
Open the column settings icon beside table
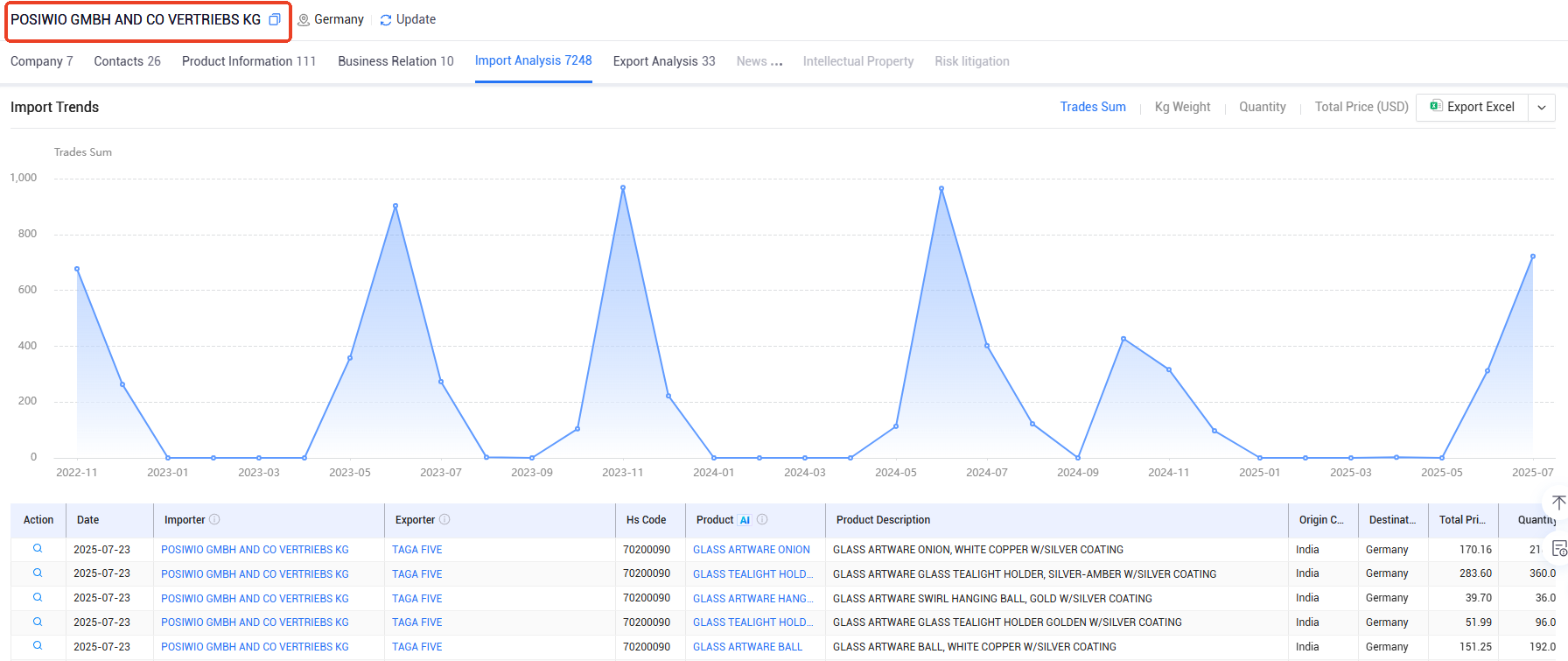click(x=1559, y=549)
